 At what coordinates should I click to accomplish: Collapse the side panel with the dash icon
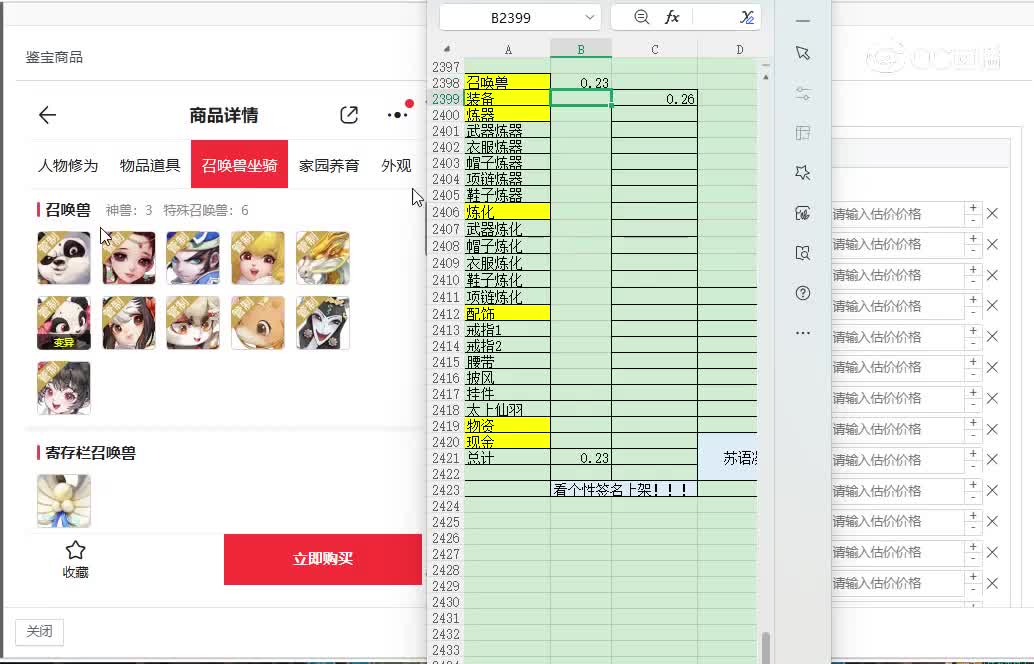click(x=803, y=21)
